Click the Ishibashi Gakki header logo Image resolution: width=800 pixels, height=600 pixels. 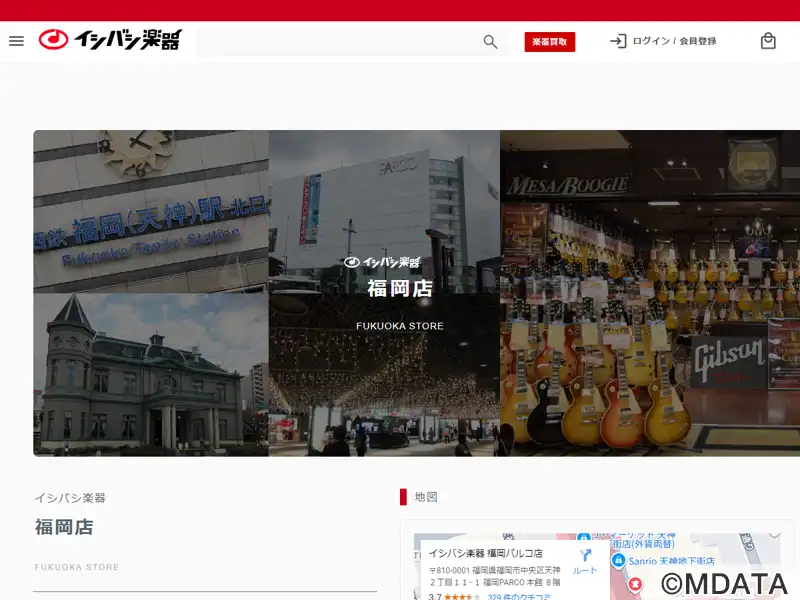110,40
